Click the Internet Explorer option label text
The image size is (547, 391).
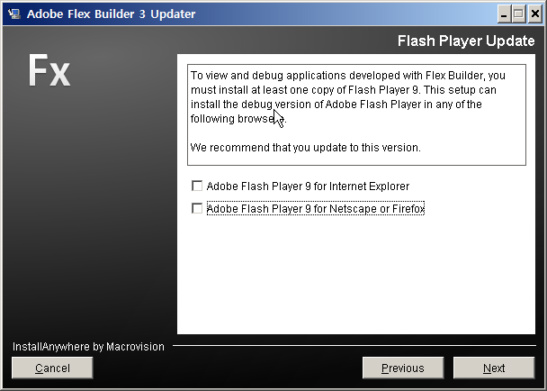(x=308, y=186)
